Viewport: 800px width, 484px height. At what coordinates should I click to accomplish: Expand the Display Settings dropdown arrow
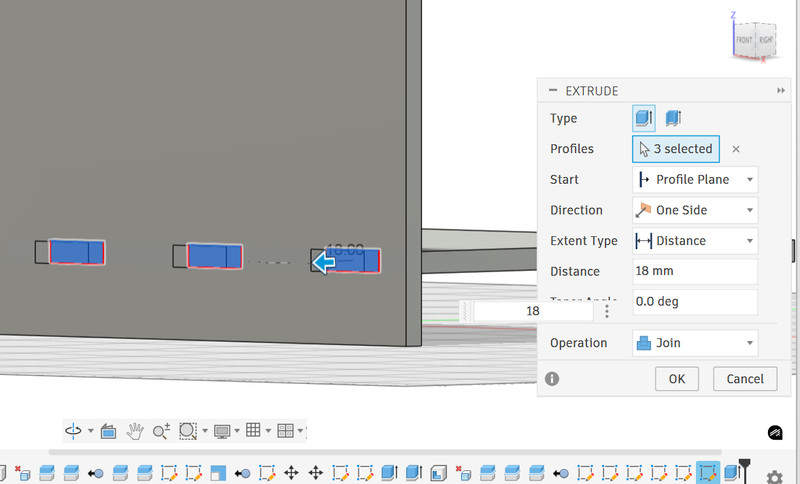click(237, 431)
